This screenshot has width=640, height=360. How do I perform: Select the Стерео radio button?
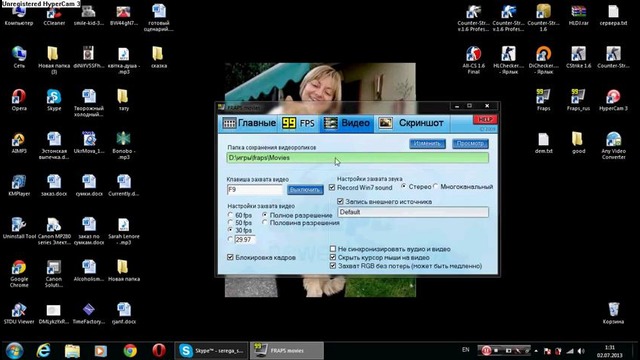point(404,187)
